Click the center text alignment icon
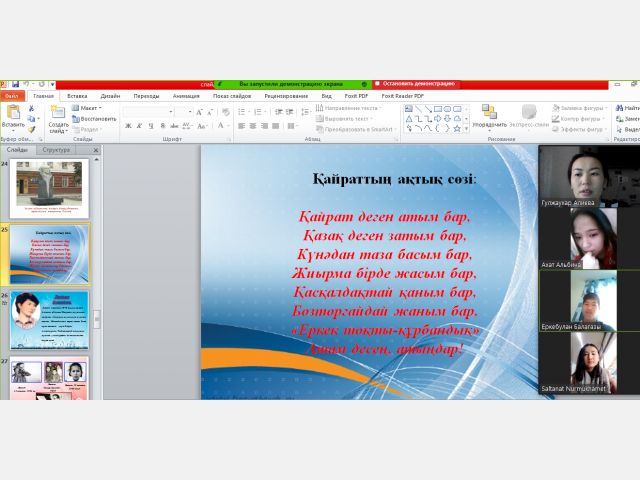 click(x=253, y=126)
